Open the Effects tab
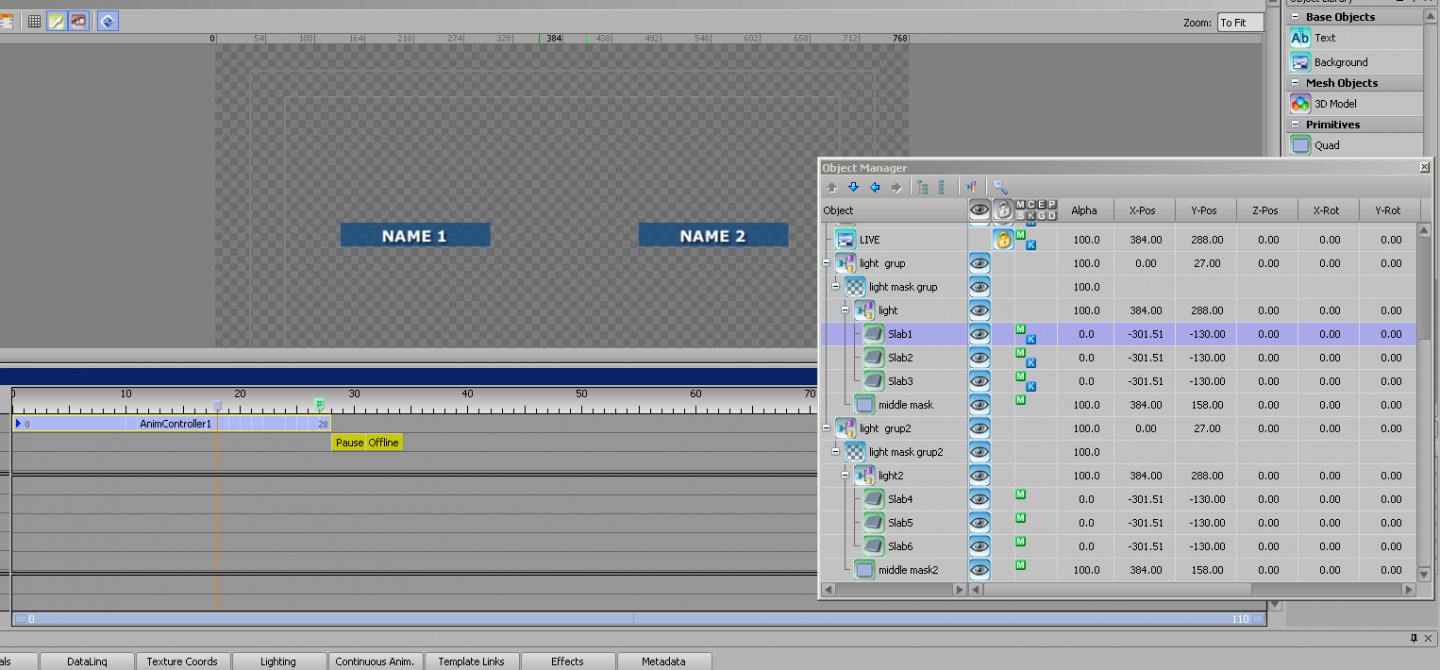The image size is (1440, 670). pyautogui.click(x=567, y=661)
